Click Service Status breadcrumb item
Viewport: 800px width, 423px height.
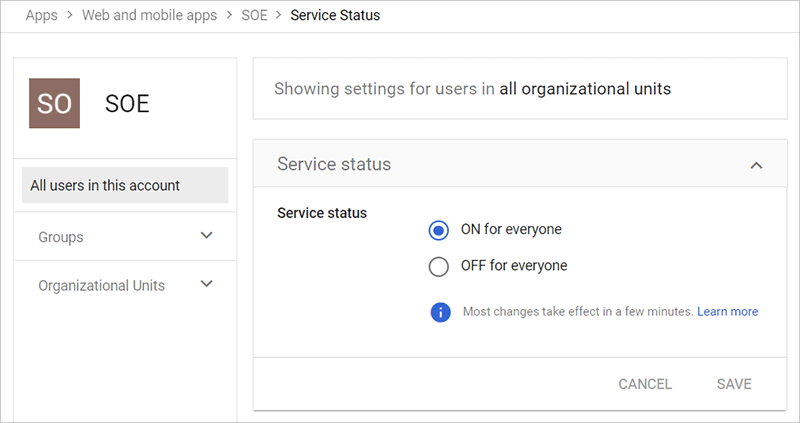point(335,16)
